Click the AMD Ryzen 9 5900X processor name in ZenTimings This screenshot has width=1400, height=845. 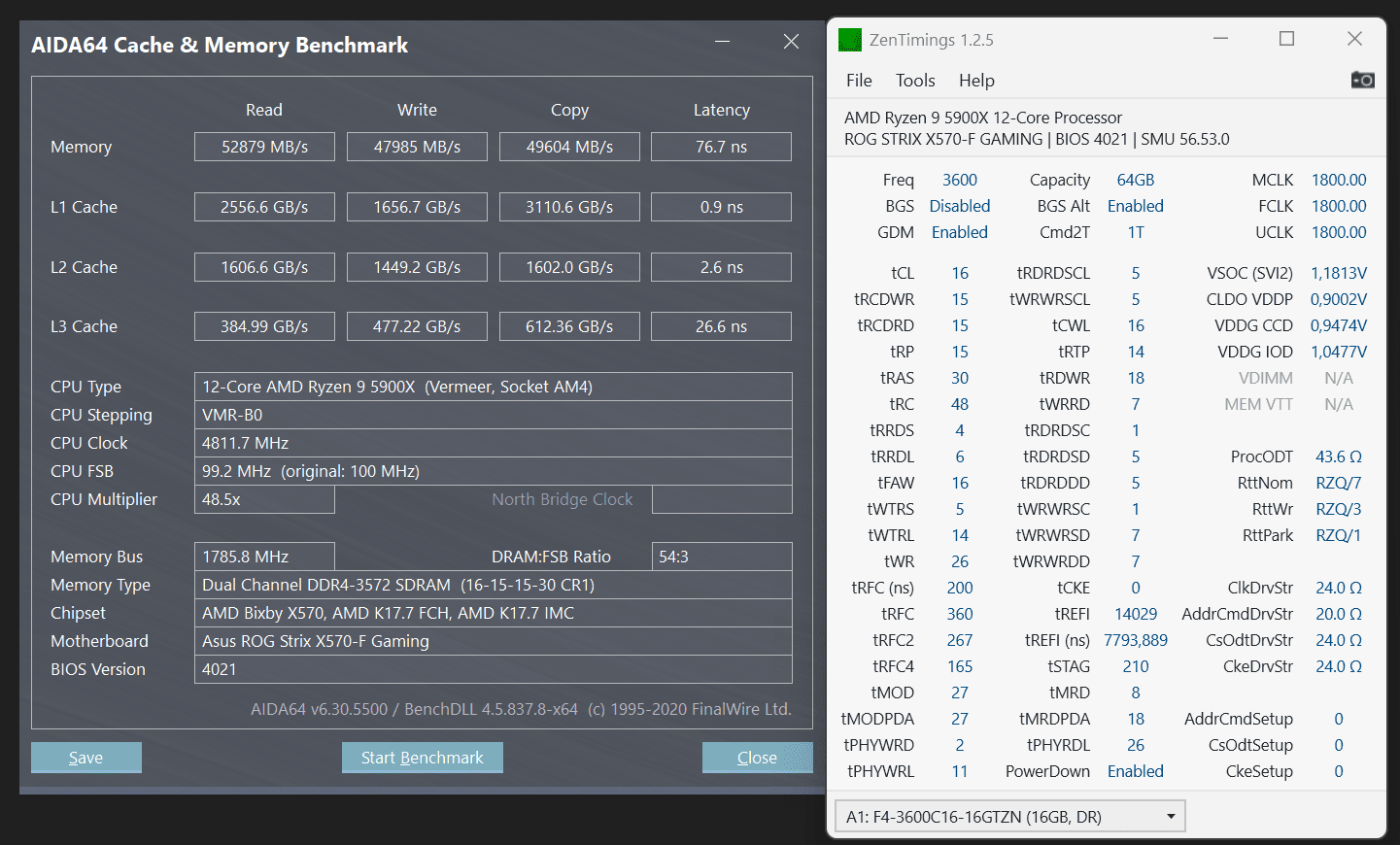pos(983,118)
